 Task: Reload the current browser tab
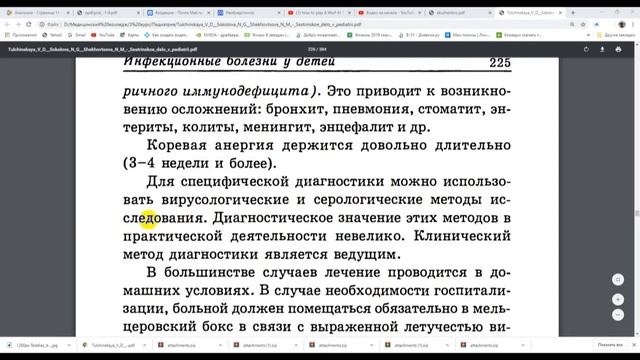(x=29, y=24)
